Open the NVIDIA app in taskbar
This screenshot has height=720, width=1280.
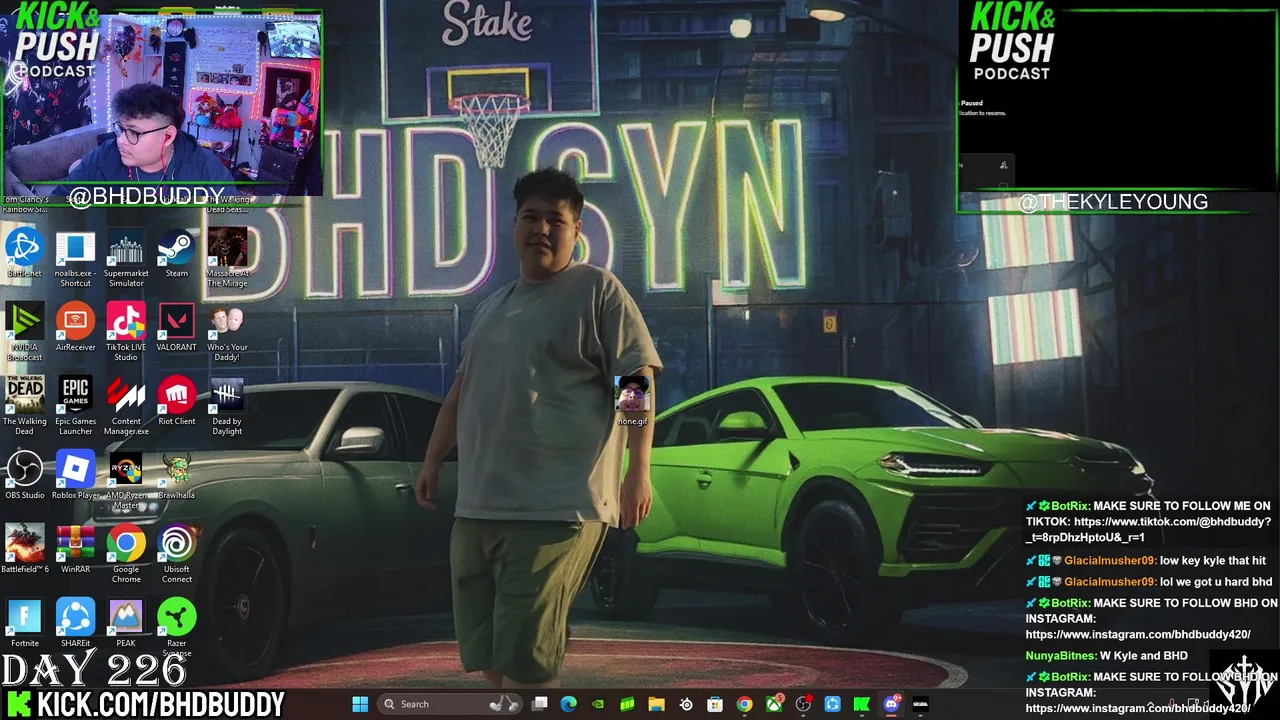coord(598,704)
